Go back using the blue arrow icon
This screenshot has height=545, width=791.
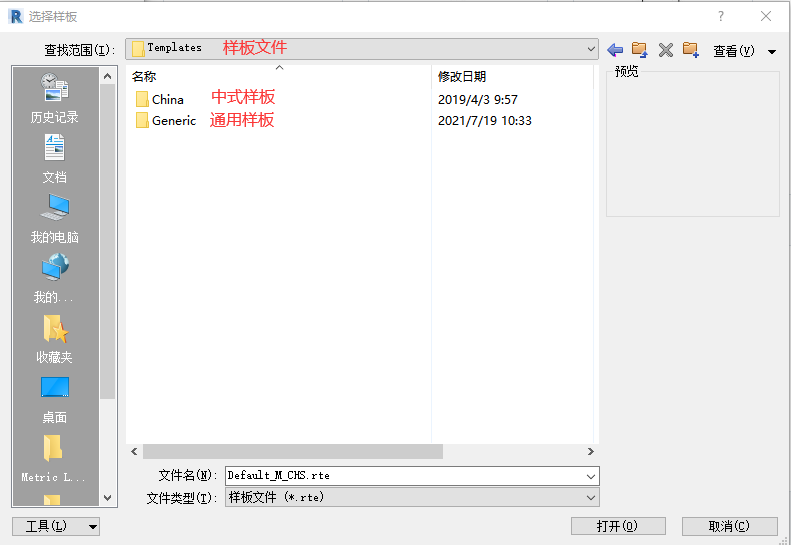pos(615,50)
